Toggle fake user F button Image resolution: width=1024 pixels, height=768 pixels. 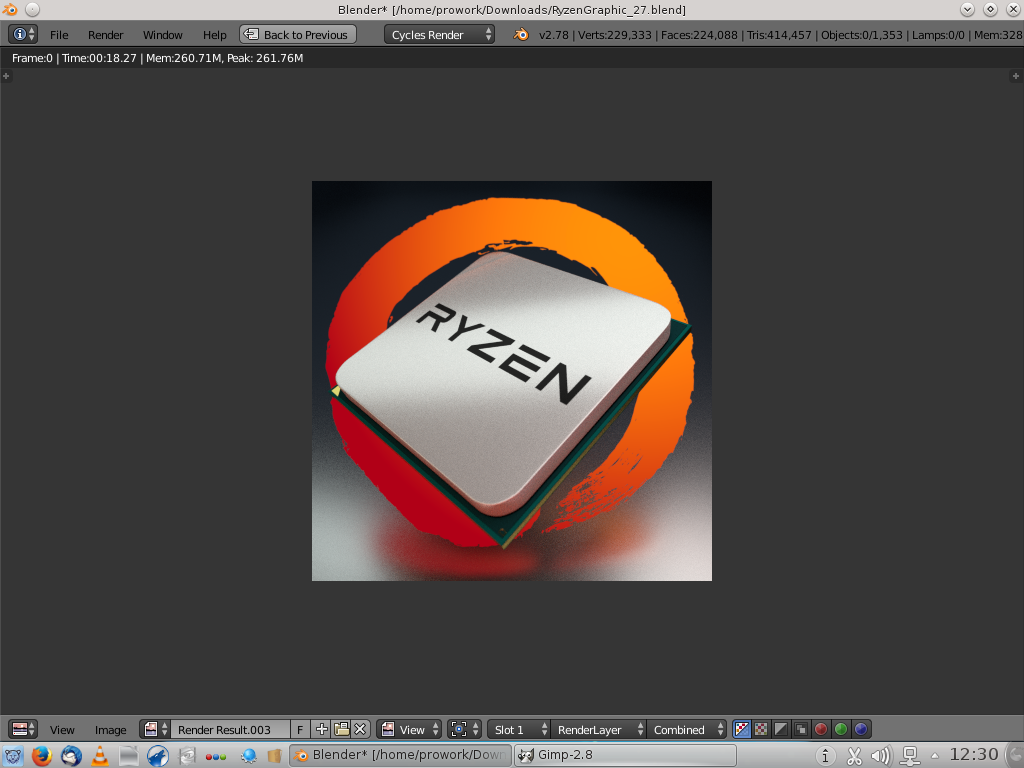click(300, 729)
